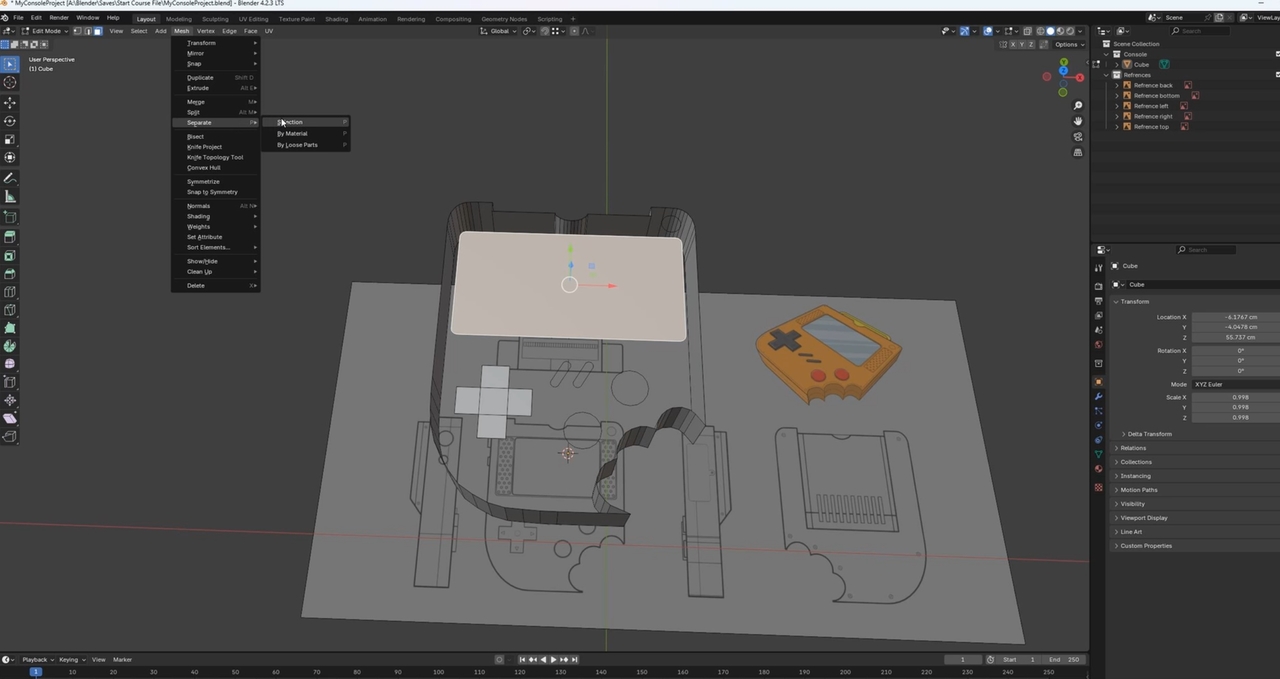Screen dimensions: 1280x679
Task: Expand Refrence back in outliner
Action: click(x=1117, y=86)
